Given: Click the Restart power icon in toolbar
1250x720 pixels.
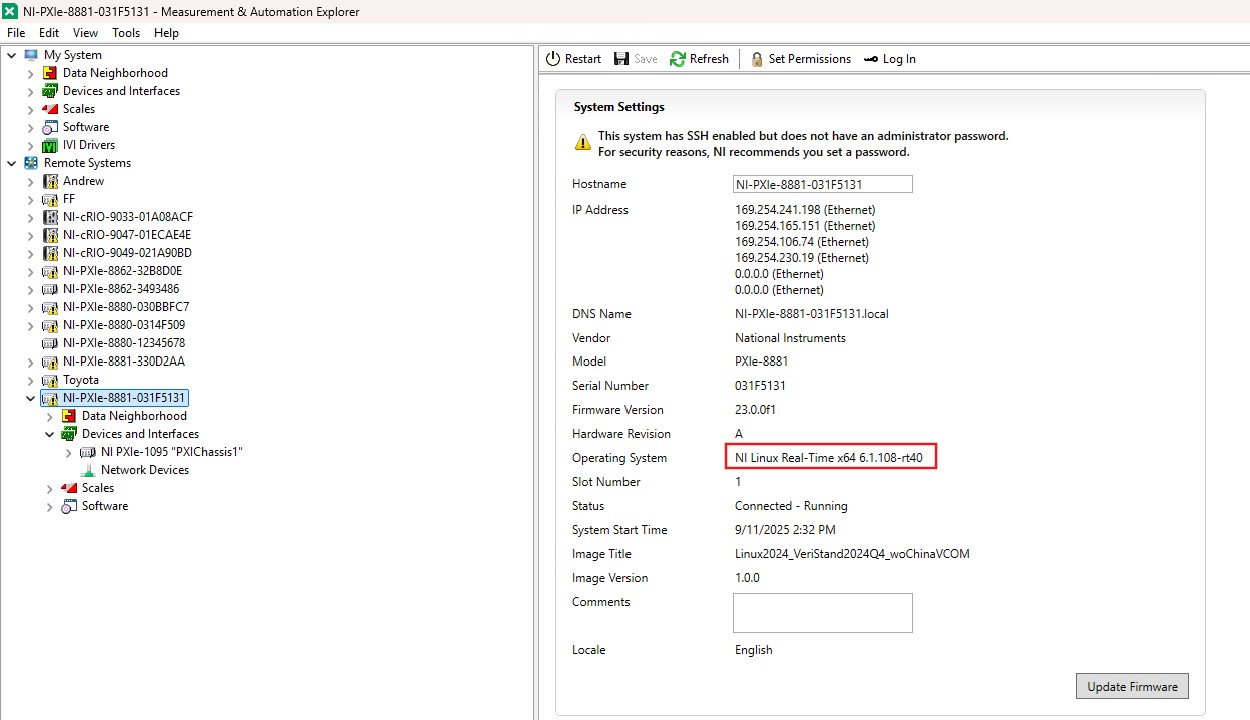Looking at the screenshot, I should pyautogui.click(x=553, y=59).
